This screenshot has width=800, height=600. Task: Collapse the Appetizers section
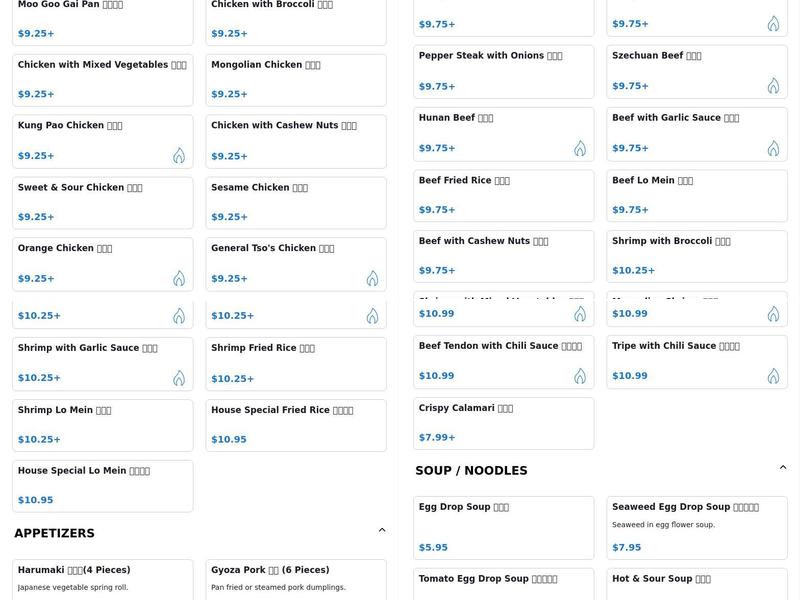tap(382, 530)
